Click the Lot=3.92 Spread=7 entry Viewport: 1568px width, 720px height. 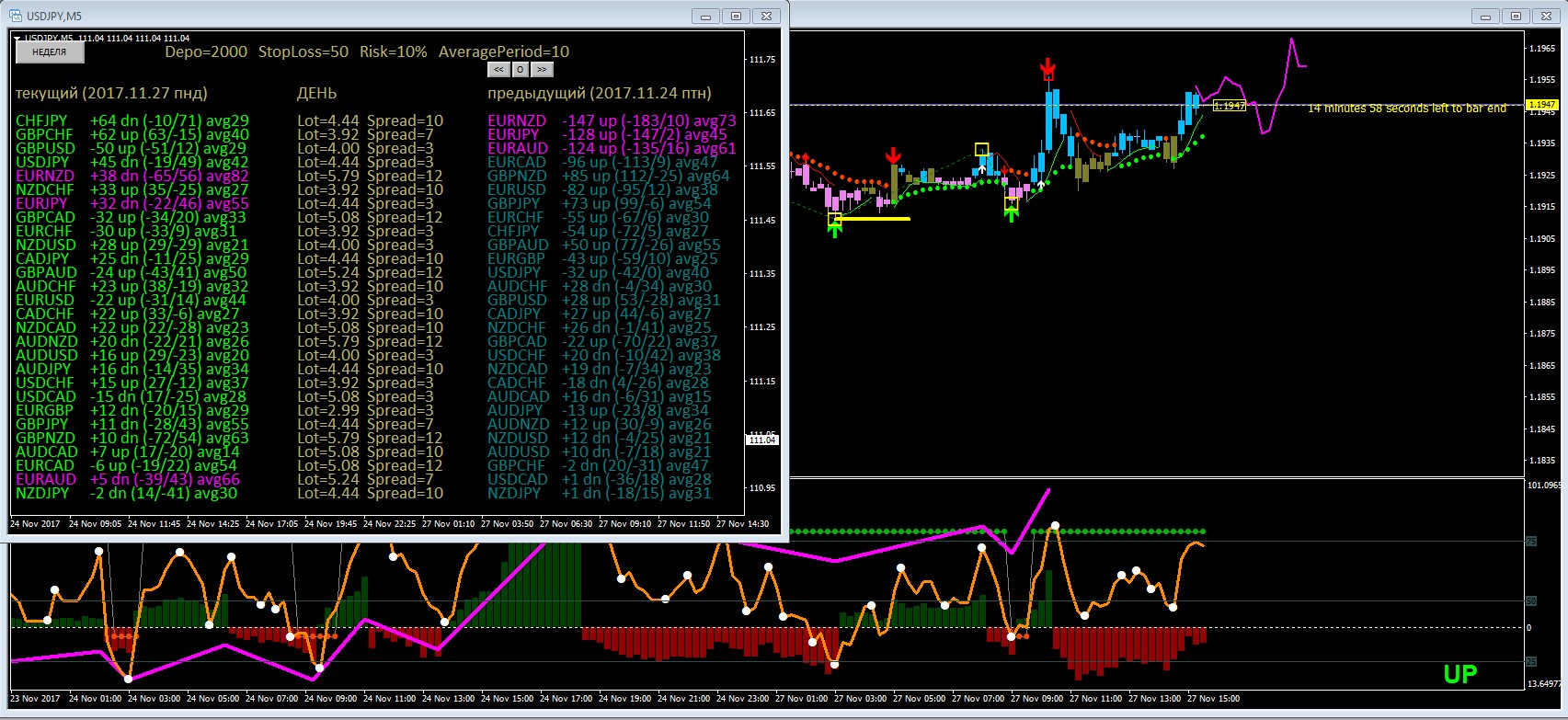[365, 134]
